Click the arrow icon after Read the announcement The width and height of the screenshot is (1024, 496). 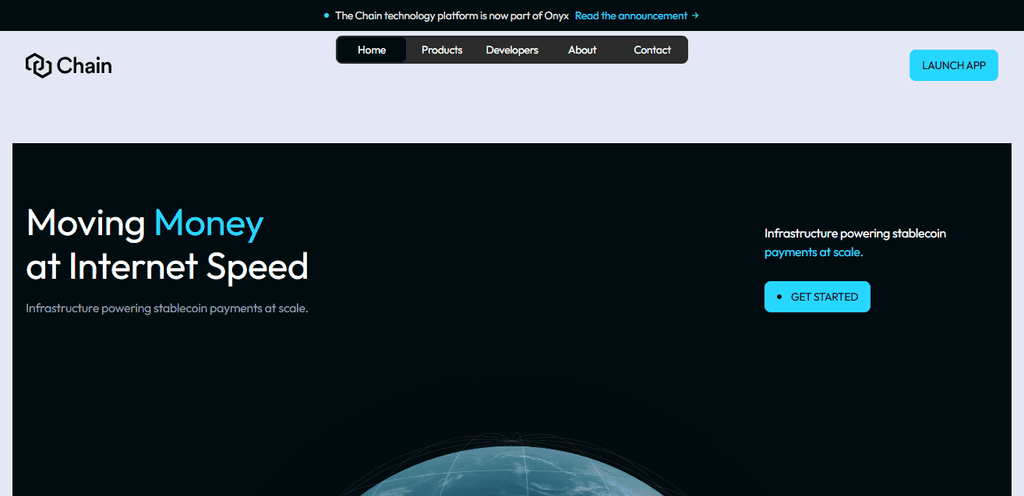click(x=695, y=16)
